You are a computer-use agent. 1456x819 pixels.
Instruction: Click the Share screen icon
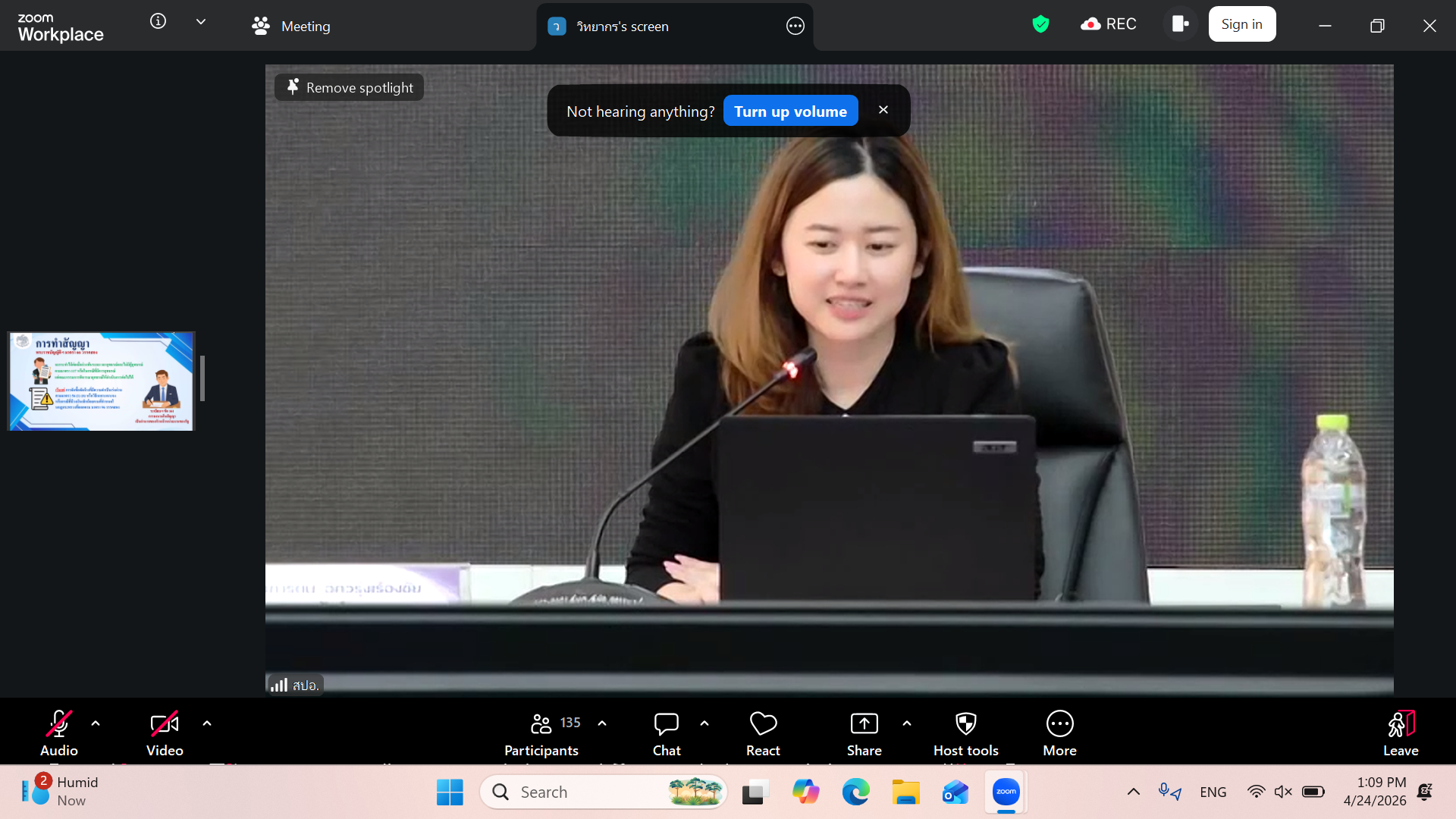[x=864, y=724]
